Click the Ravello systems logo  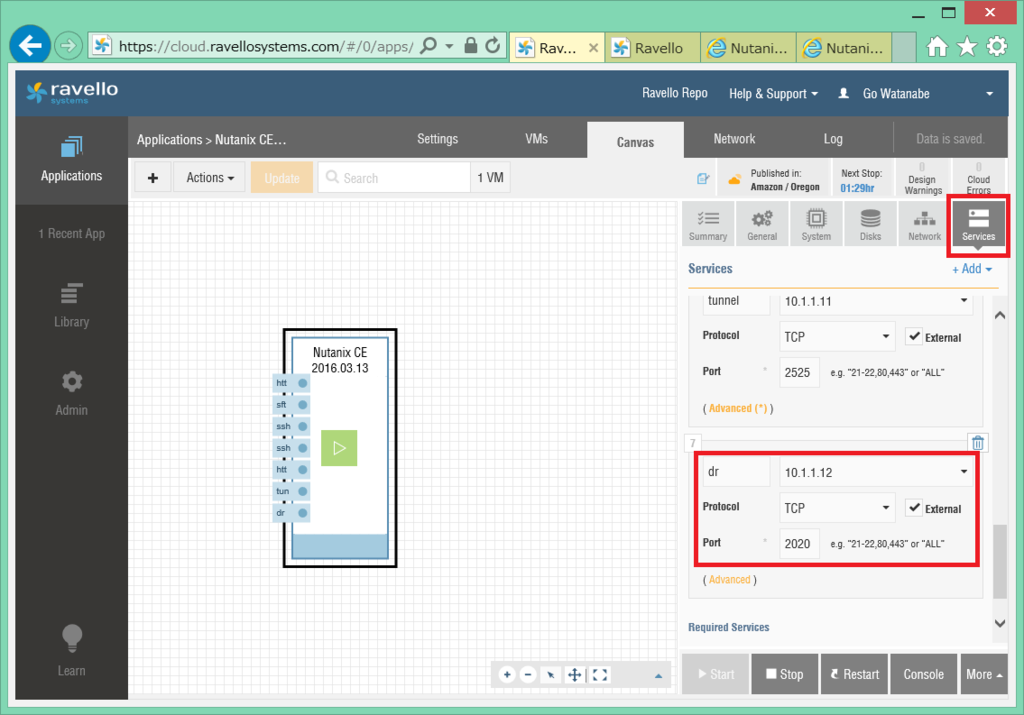72,93
